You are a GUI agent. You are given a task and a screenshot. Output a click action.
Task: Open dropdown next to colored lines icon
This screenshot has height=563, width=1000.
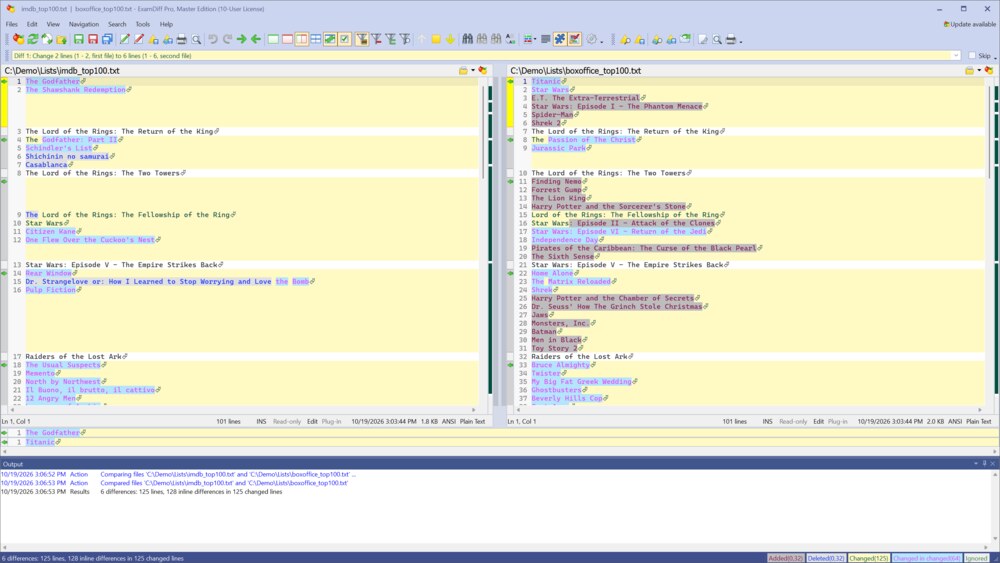click(534, 40)
